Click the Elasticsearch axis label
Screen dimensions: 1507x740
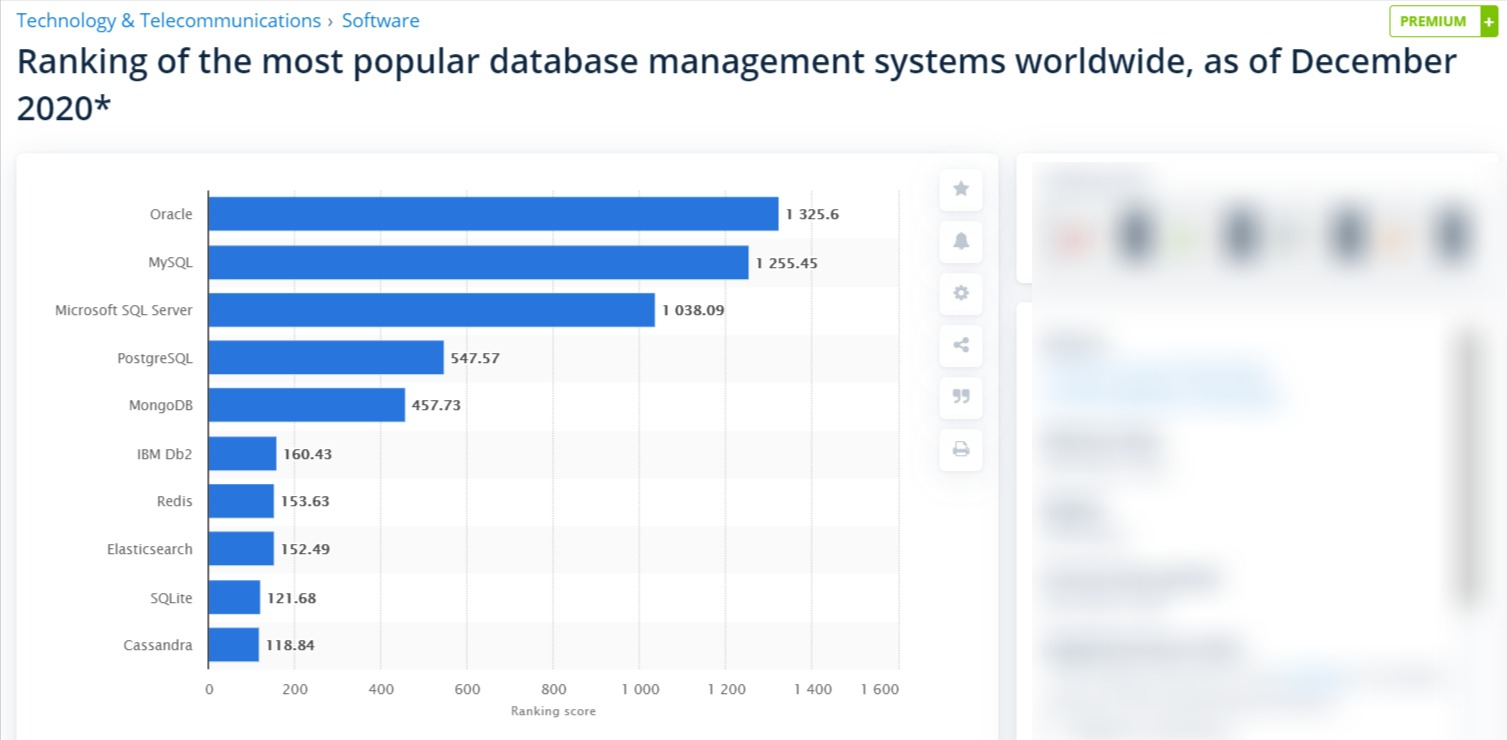150,549
